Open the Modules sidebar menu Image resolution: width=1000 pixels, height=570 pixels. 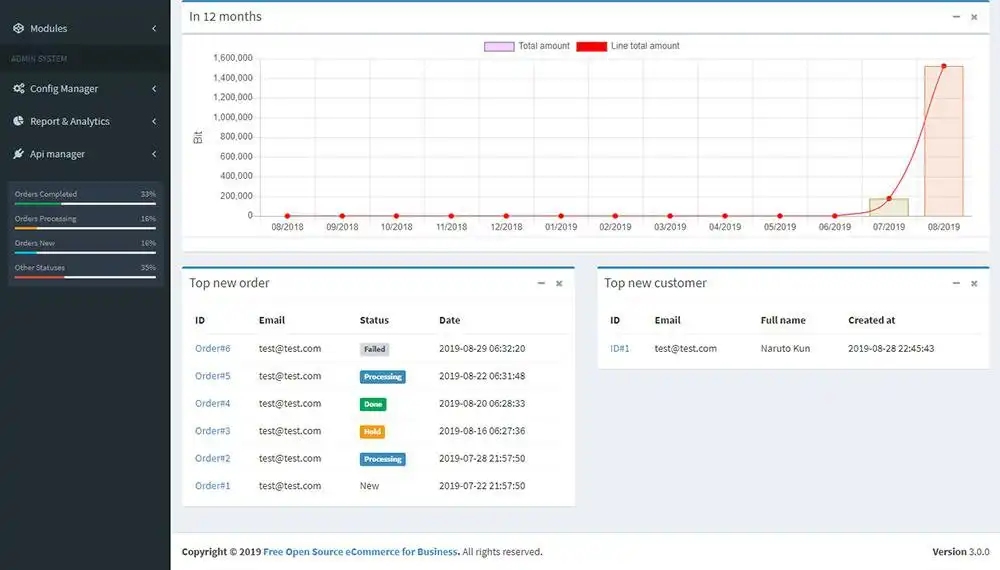click(85, 28)
